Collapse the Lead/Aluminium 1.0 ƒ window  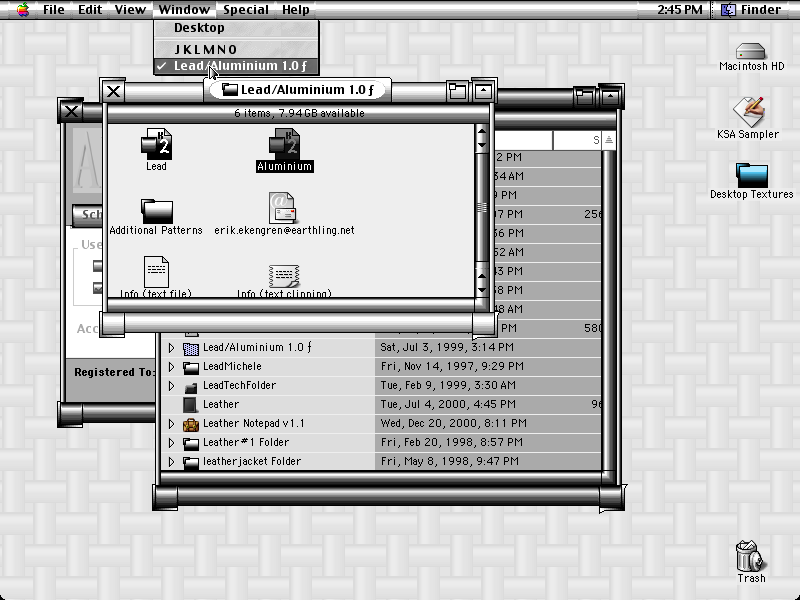[483, 91]
